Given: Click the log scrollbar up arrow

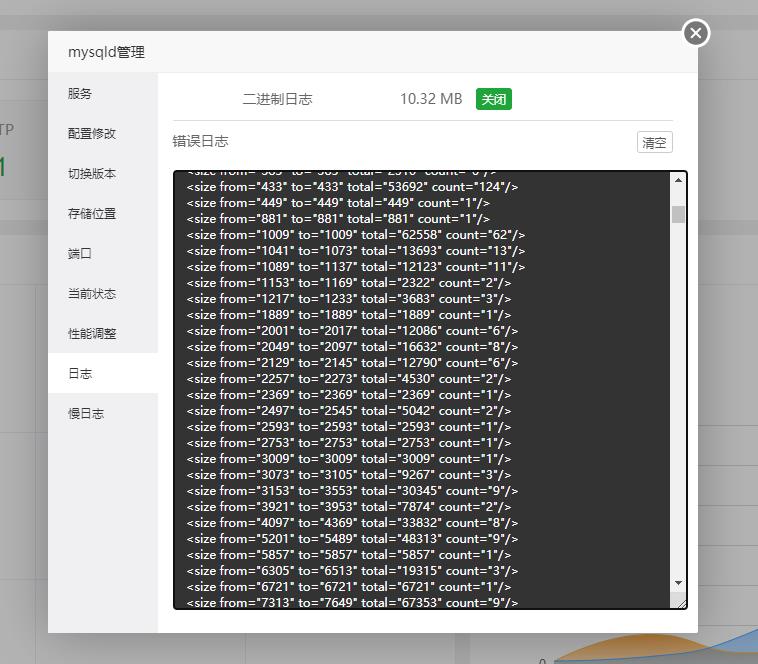Looking at the screenshot, I should coord(678,180).
